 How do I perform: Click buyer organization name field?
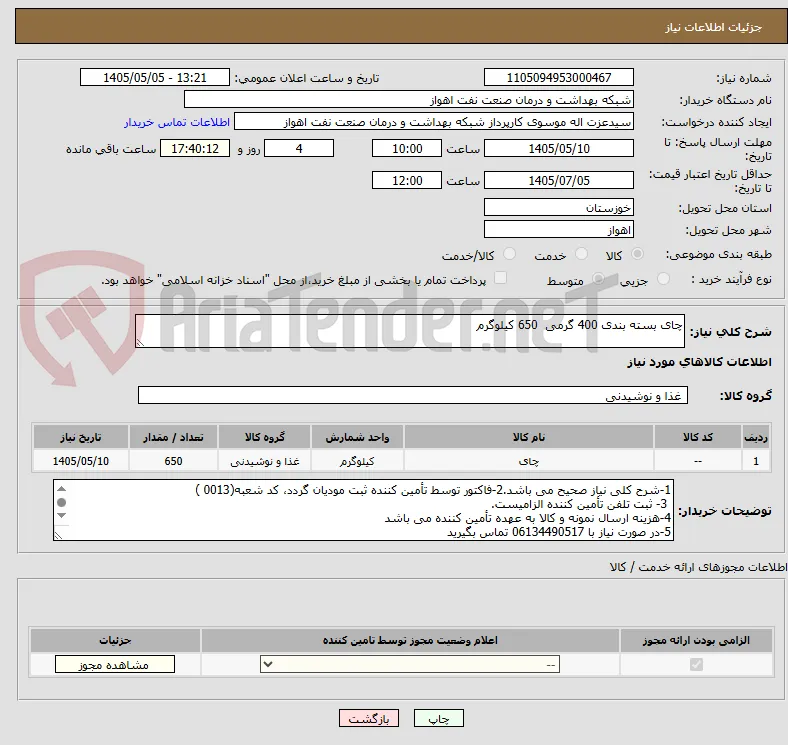coord(409,100)
